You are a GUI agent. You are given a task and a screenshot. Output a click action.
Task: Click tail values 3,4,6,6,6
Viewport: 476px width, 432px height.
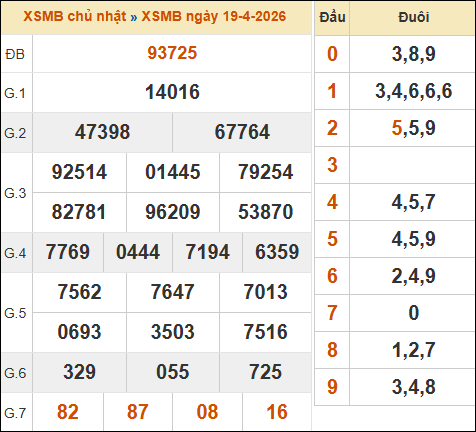pyautogui.click(x=413, y=91)
